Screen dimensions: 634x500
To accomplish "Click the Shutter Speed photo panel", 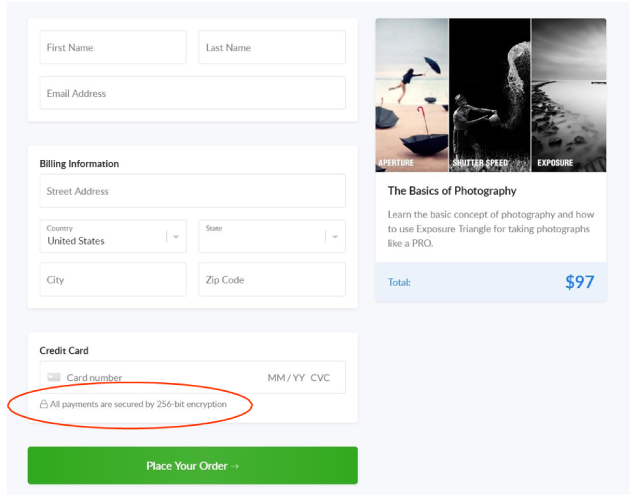I will [490, 95].
